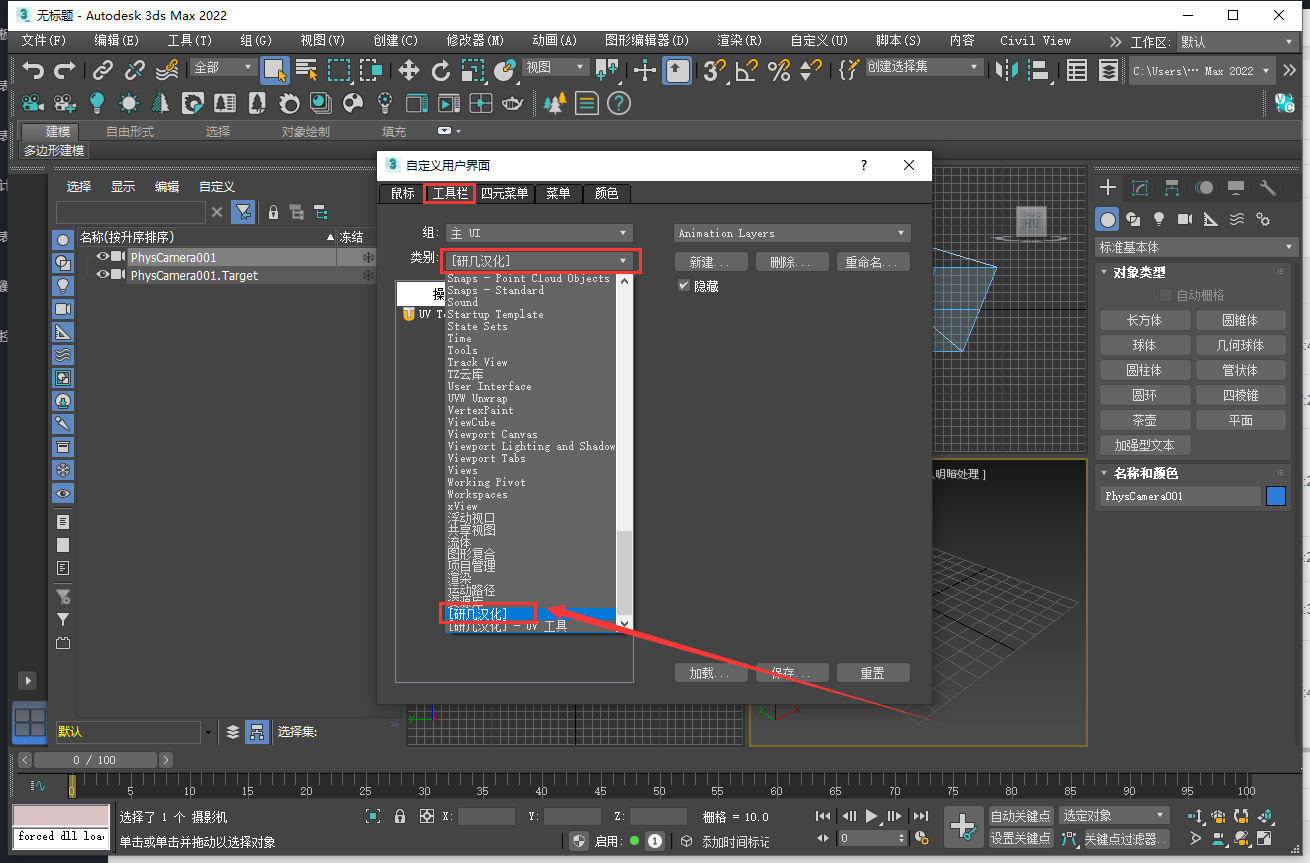1310x863 pixels.
Task: Click the 茶壶 object type button
Action: [x=1144, y=420]
